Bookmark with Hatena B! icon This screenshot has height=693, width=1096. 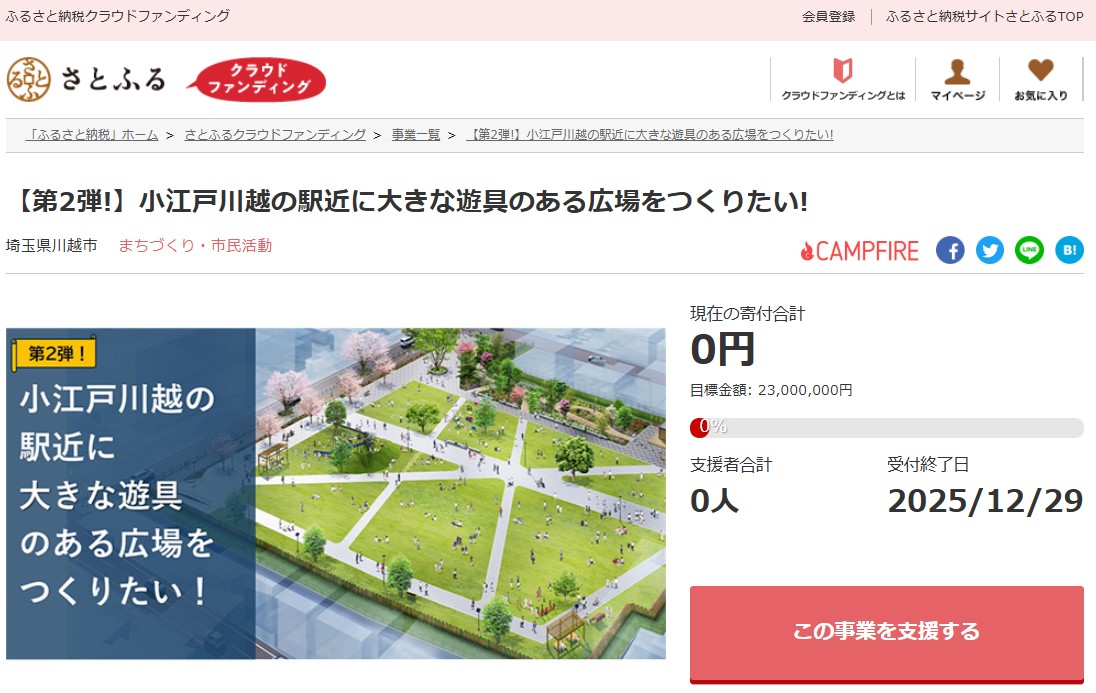click(1069, 250)
